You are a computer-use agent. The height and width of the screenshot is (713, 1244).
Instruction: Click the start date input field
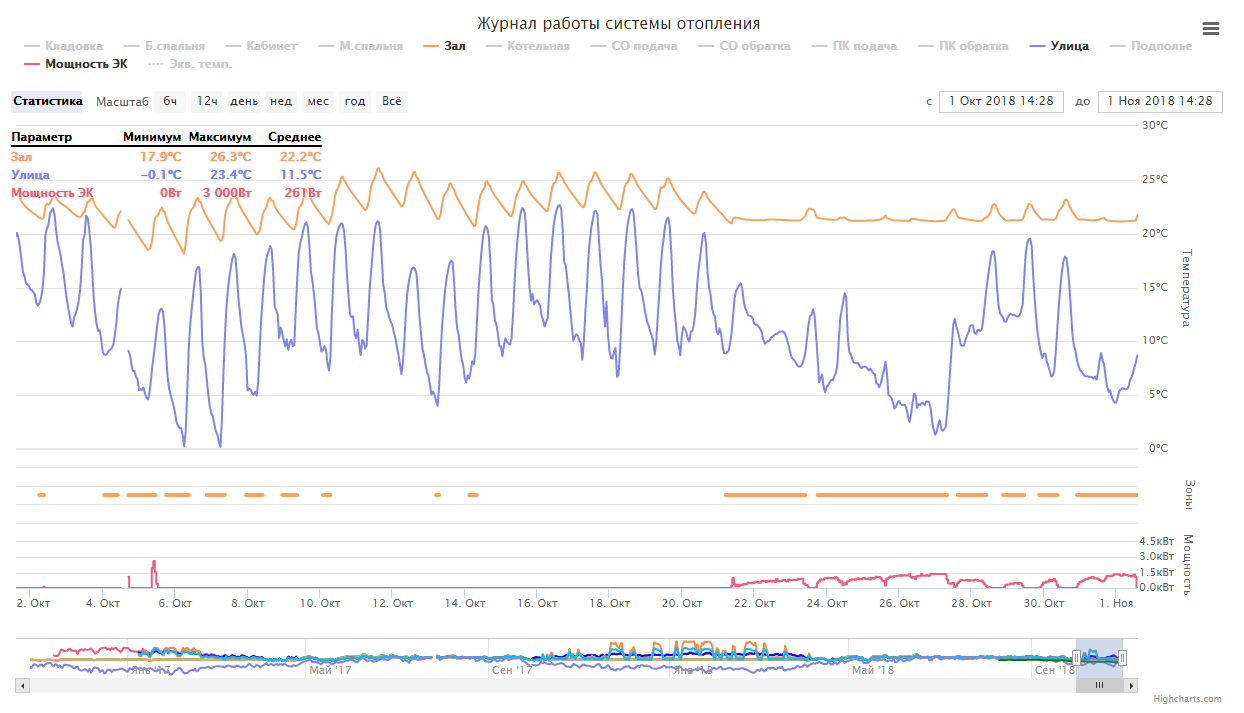pos(1001,101)
